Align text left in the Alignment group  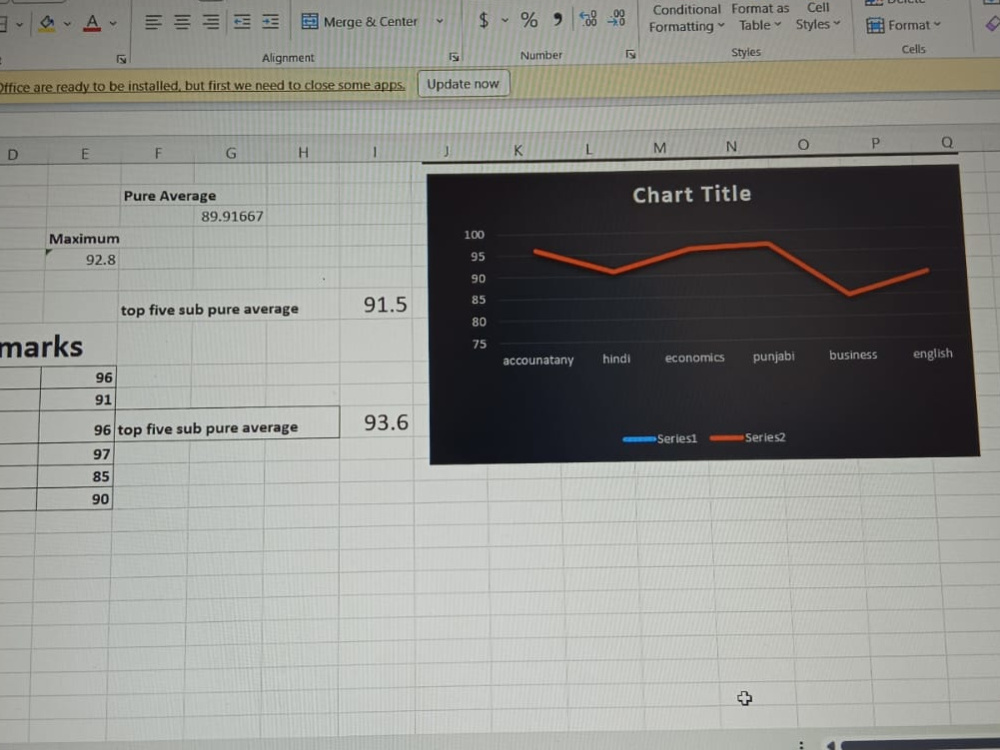tap(153, 22)
